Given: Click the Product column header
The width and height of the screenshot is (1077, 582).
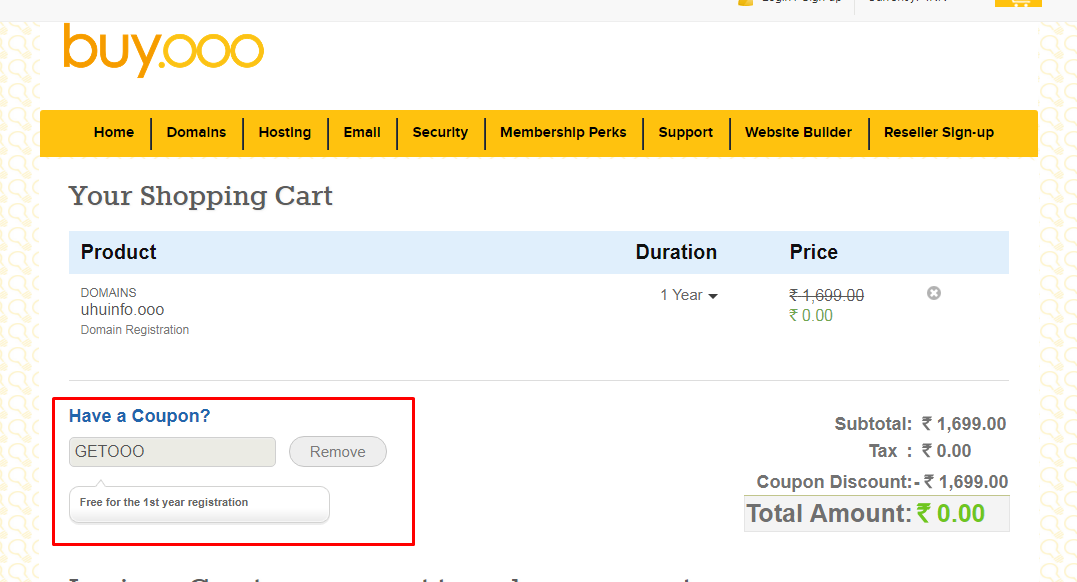Looking at the screenshot, I should click(118, 252).
